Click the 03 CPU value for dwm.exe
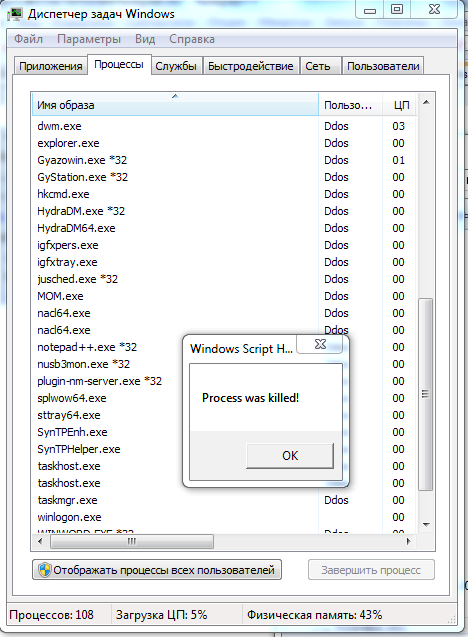This screenshot has height=637, width=468. tap(399, 126)
